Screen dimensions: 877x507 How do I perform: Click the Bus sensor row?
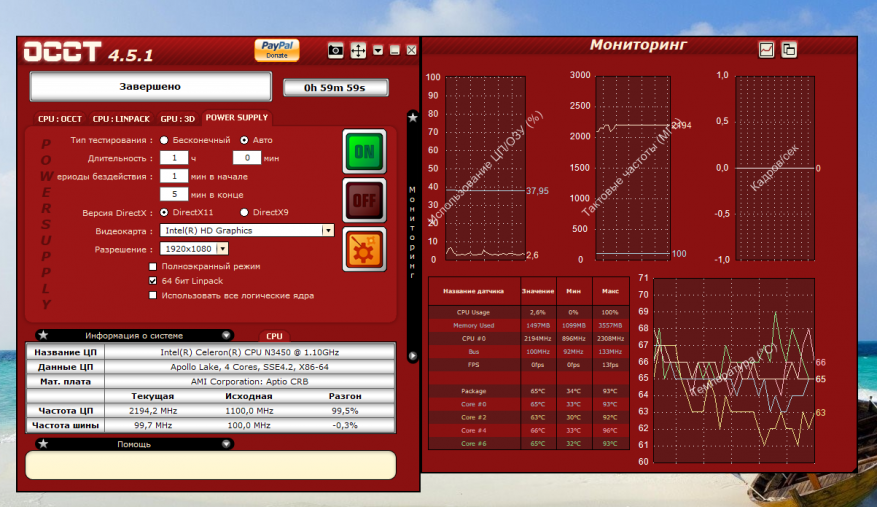tap(529, 351)
